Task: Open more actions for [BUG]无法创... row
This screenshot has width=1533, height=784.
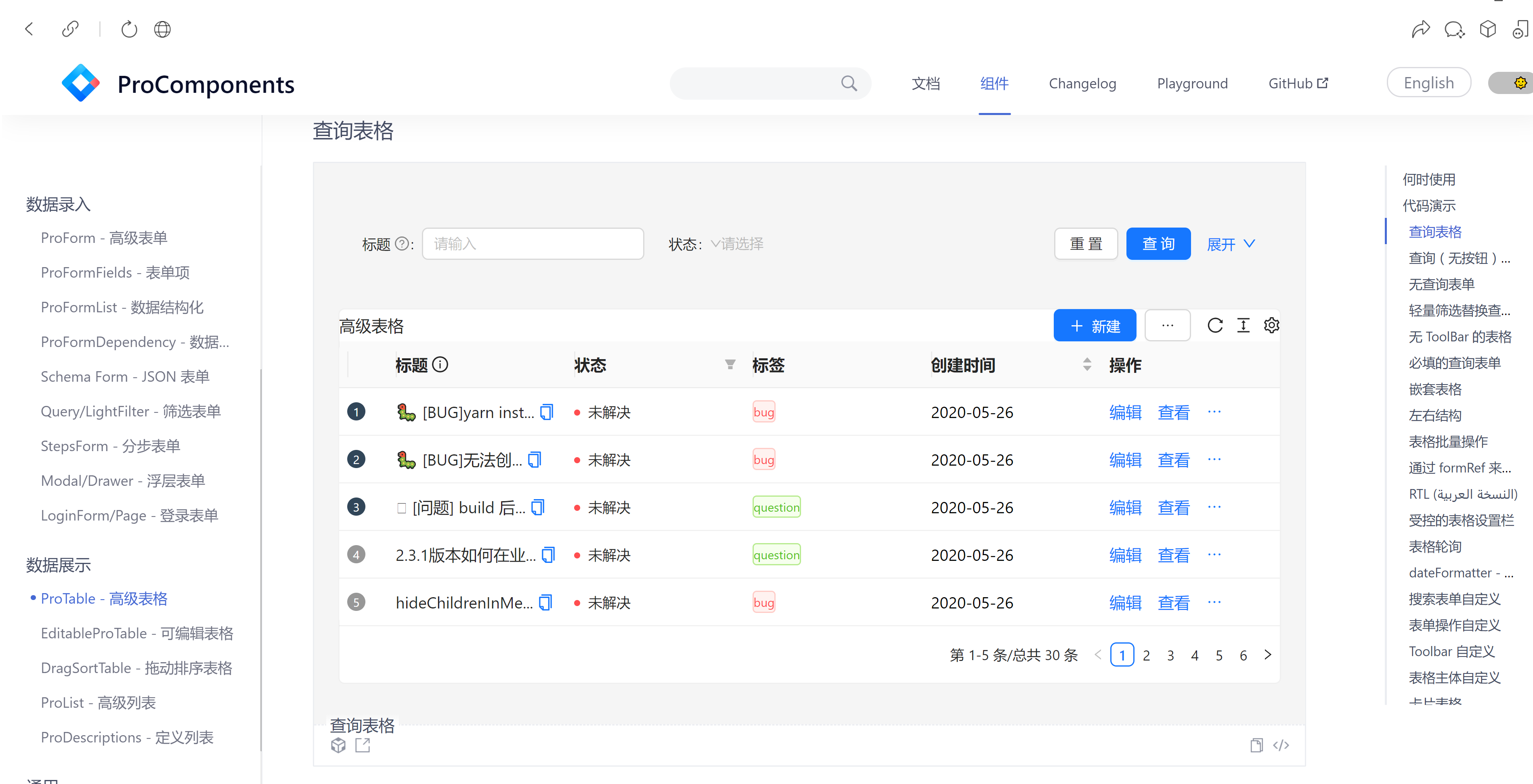Action: (x=1214, y=459)
